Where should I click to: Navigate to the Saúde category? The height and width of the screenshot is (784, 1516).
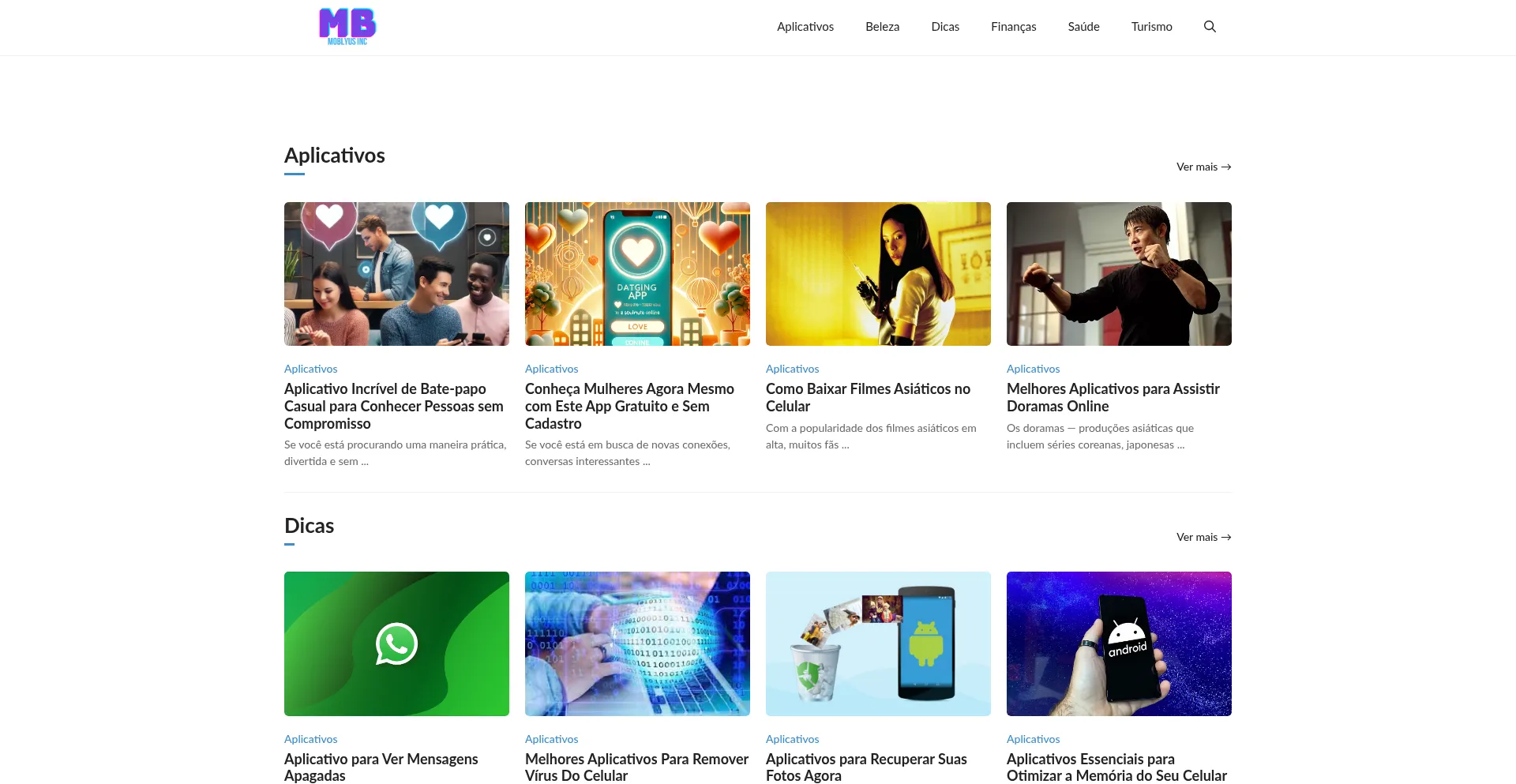coord(1083,27)
